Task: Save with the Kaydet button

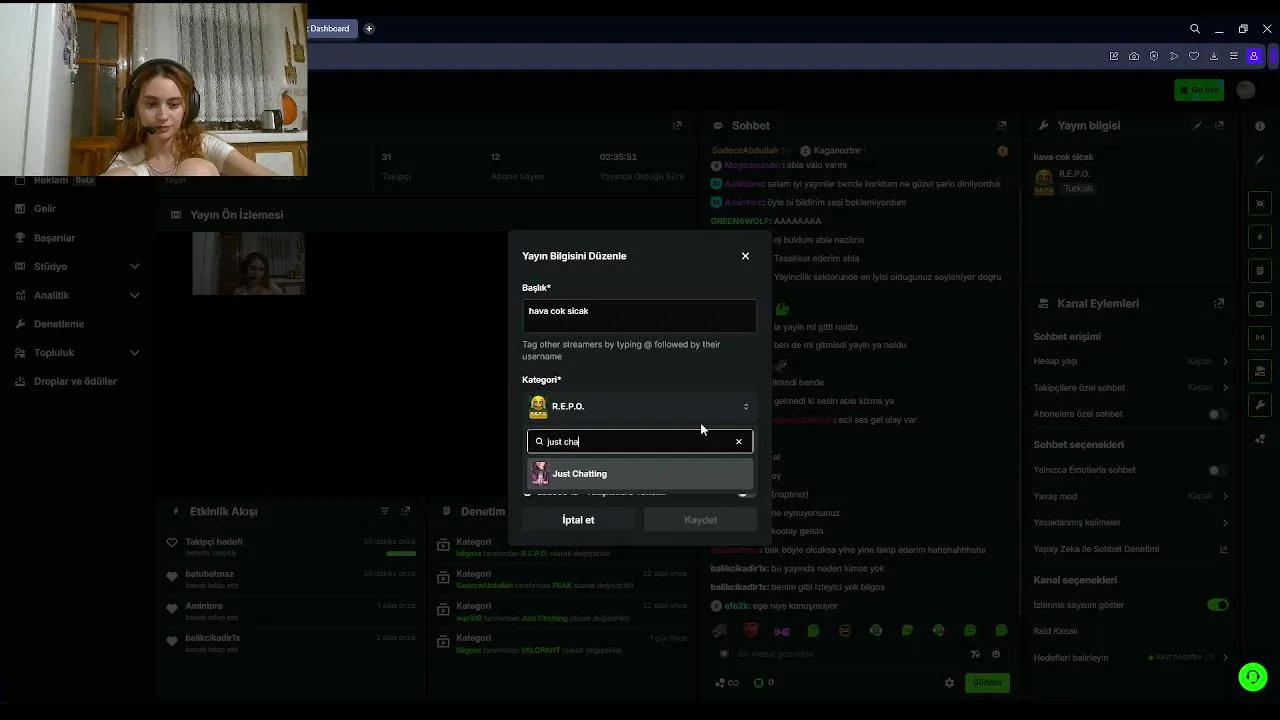Action: coord(700,520)
